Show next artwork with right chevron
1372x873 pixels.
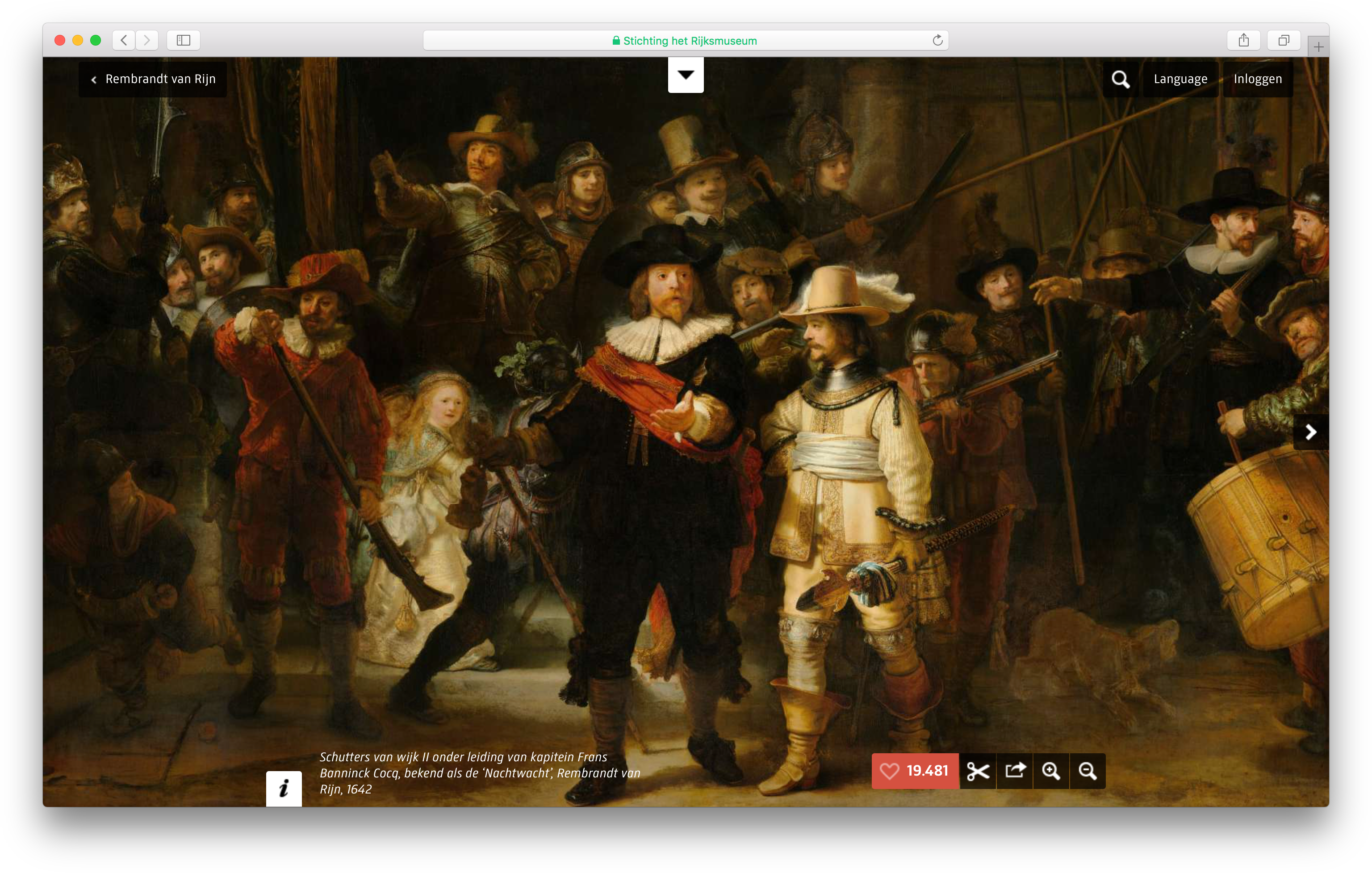[x=1310, y=432]
